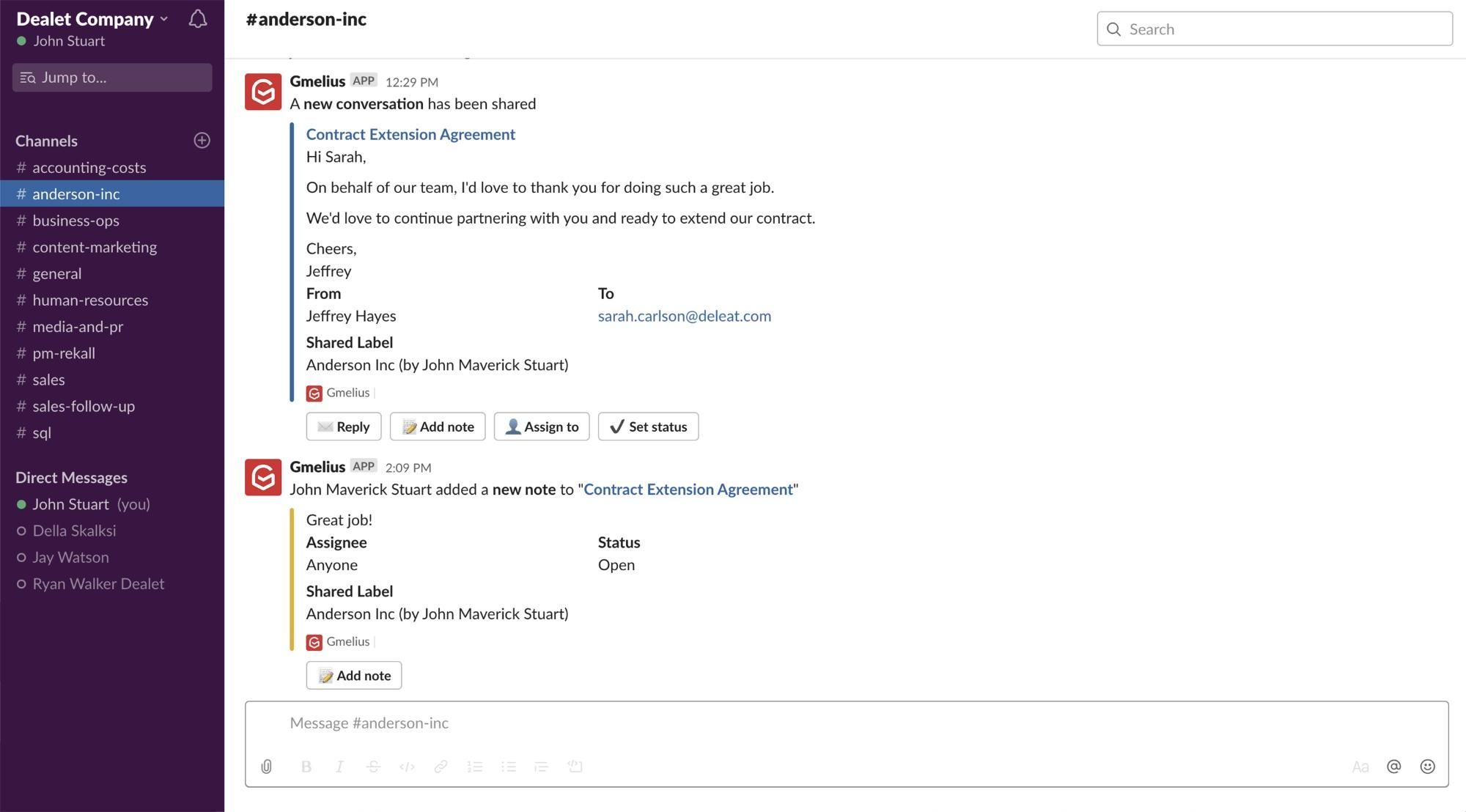Open the Assign to selector

point(542,427)
